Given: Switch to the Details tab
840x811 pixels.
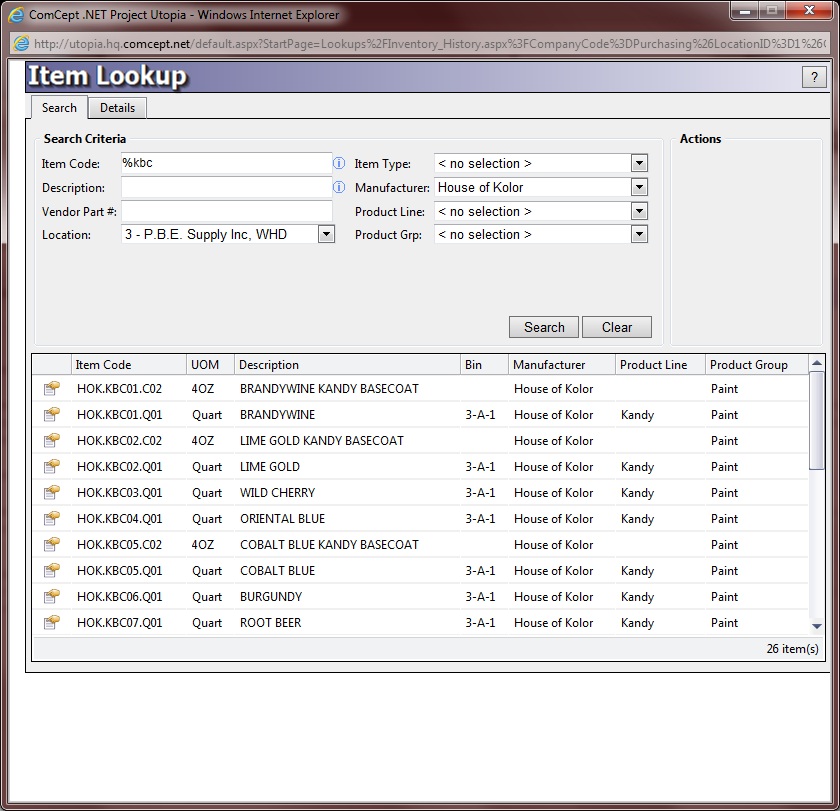Looking at the screenshot, I should click(x=117, y=108).
